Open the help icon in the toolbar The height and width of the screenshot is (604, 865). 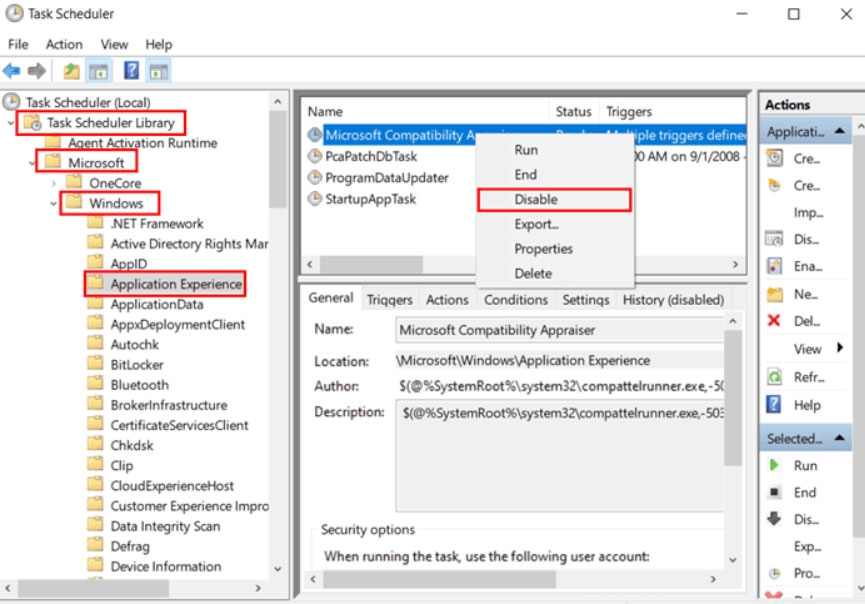point(131,70)
